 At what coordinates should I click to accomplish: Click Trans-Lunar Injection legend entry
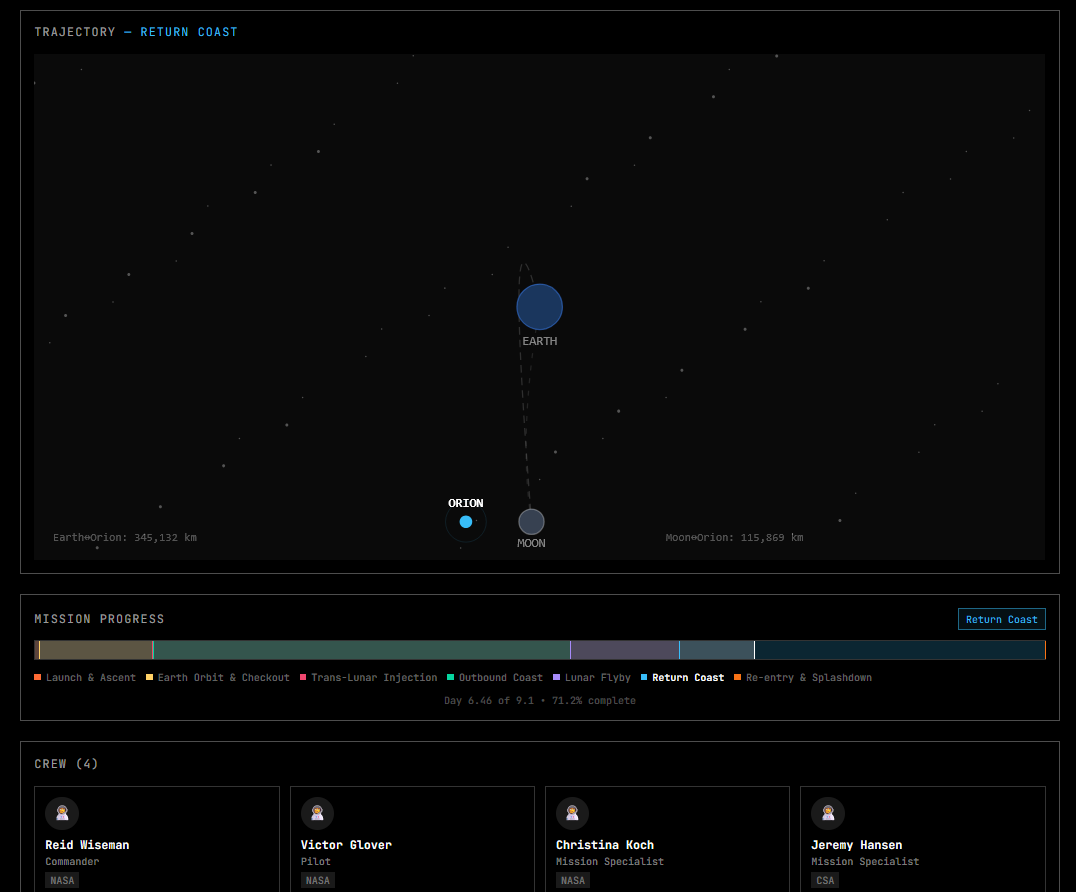[369, 678]
